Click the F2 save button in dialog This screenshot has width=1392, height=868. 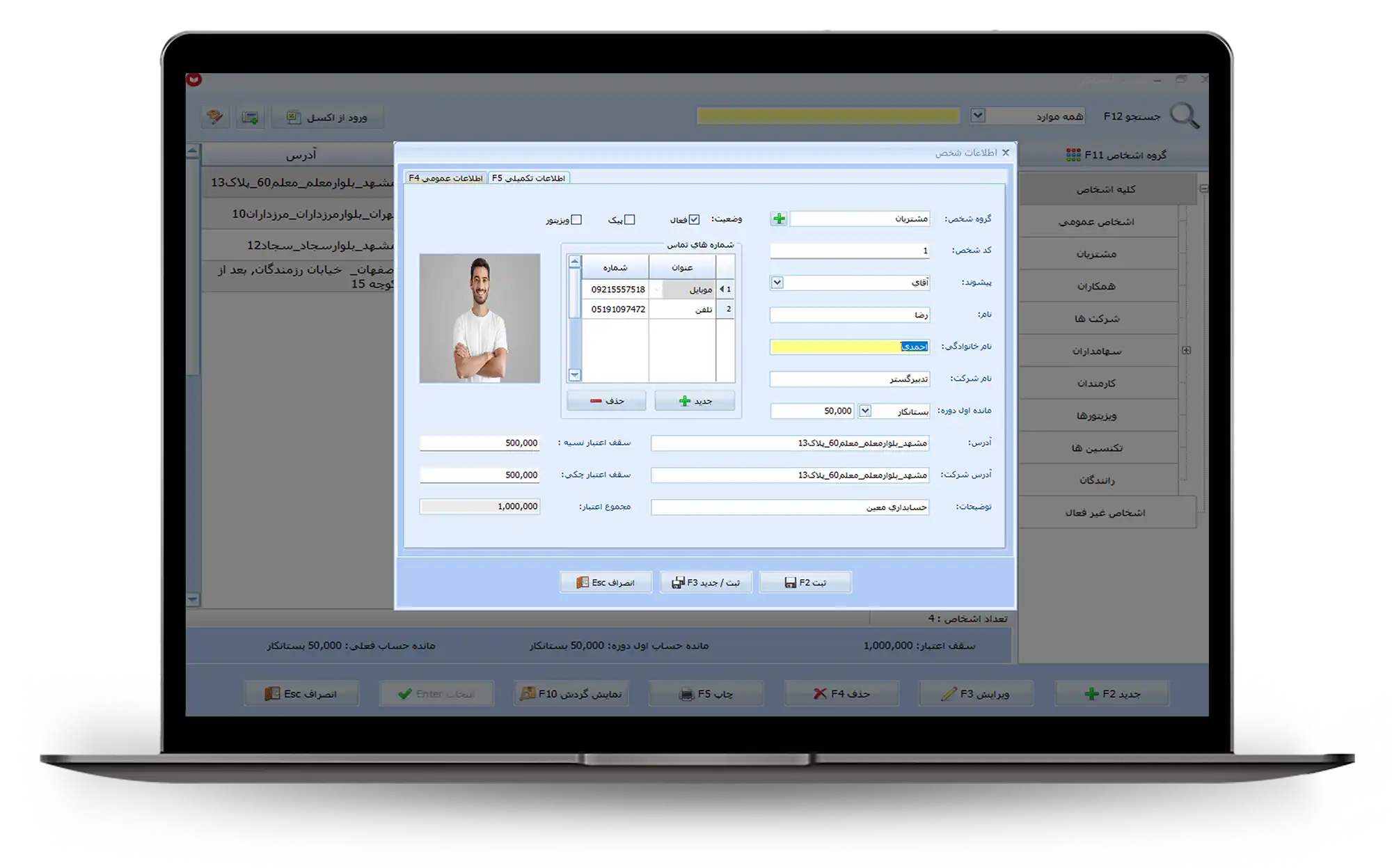click(x=805, y=583)
